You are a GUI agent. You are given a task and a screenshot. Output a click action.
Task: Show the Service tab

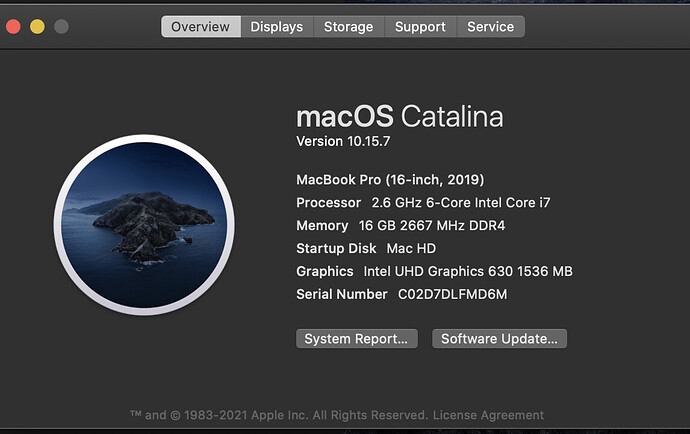[x=491, y=27]
